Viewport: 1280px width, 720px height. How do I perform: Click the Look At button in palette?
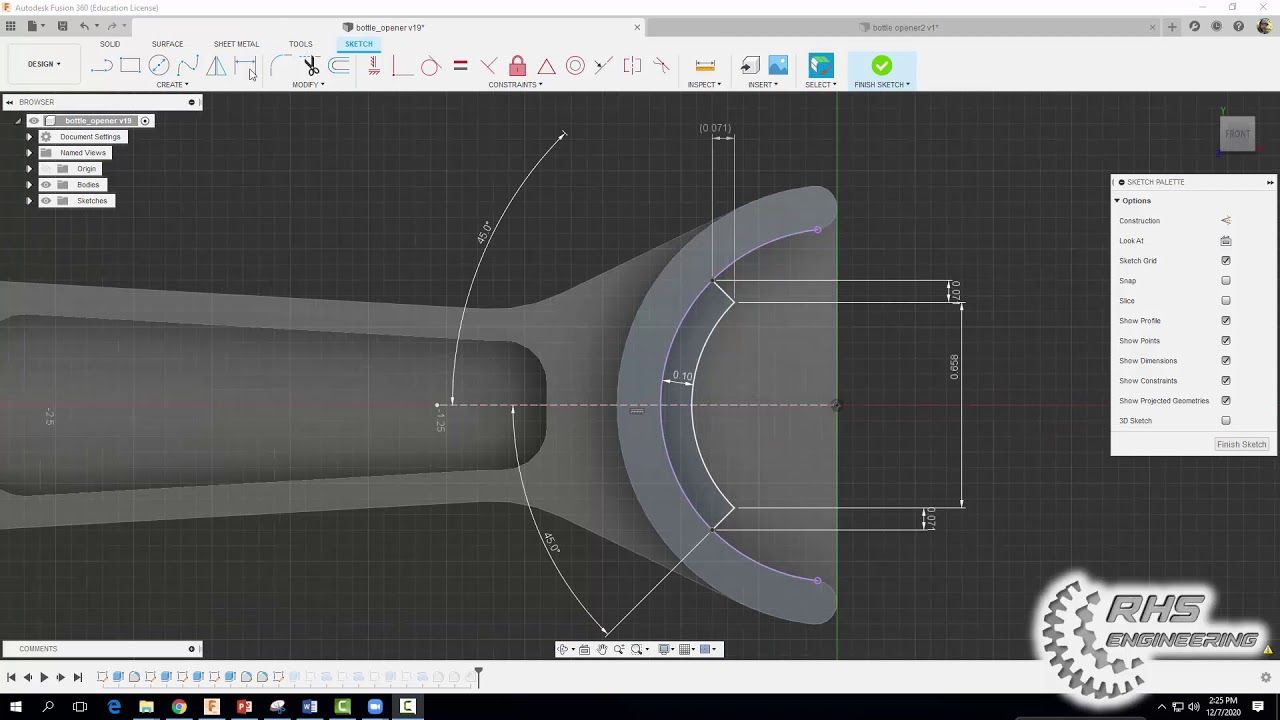click(x=1226, y=241)
